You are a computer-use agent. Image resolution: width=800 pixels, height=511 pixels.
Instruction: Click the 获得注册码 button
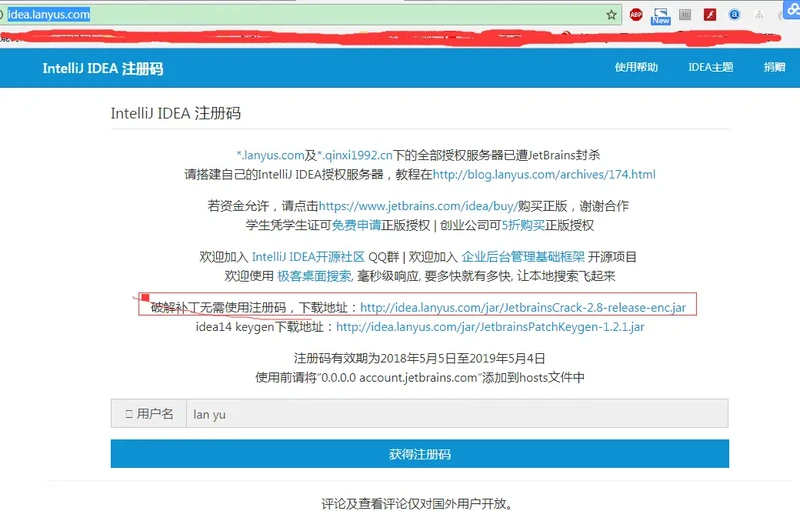pos(419,454)
